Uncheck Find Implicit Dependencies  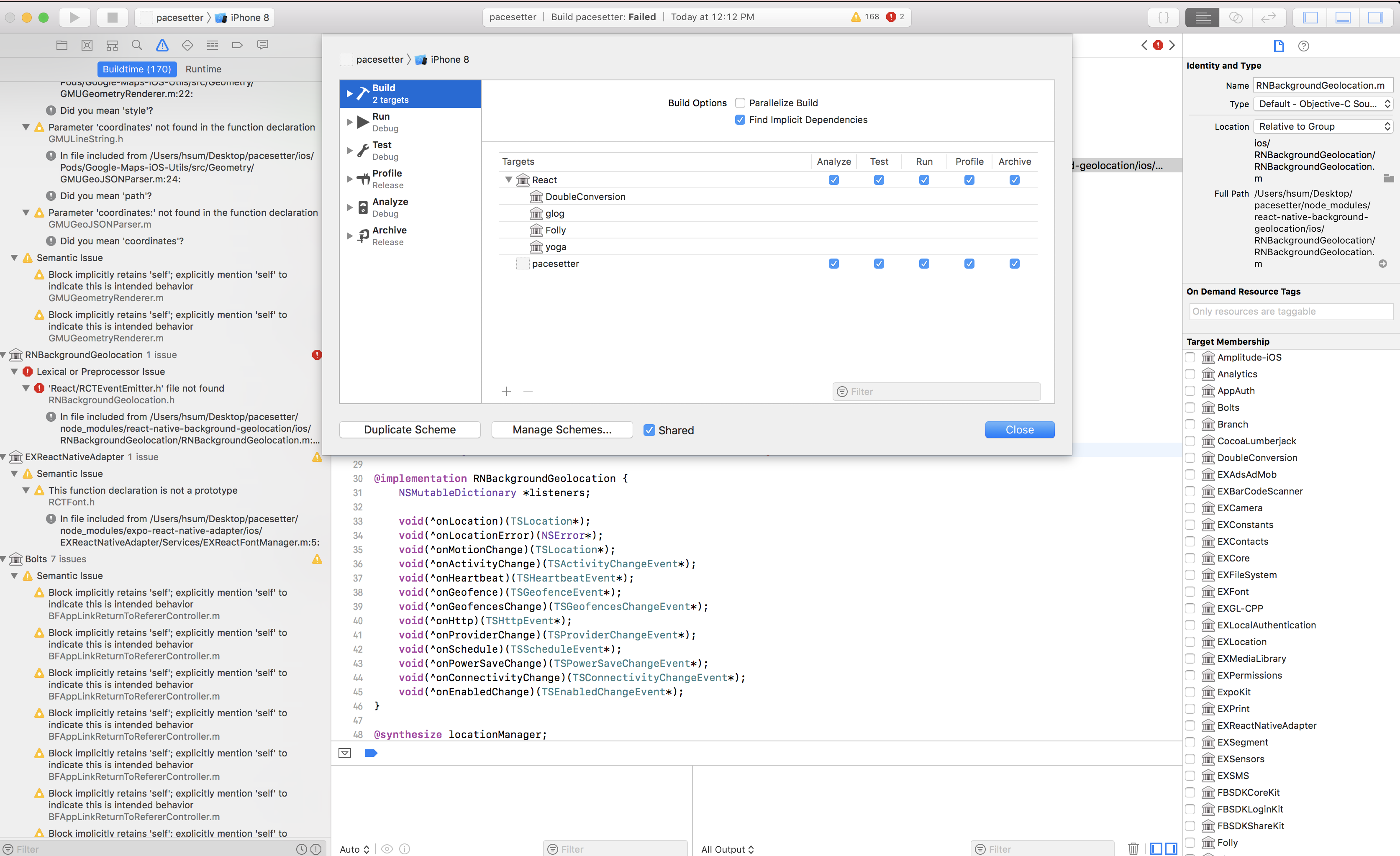point(740,120)
